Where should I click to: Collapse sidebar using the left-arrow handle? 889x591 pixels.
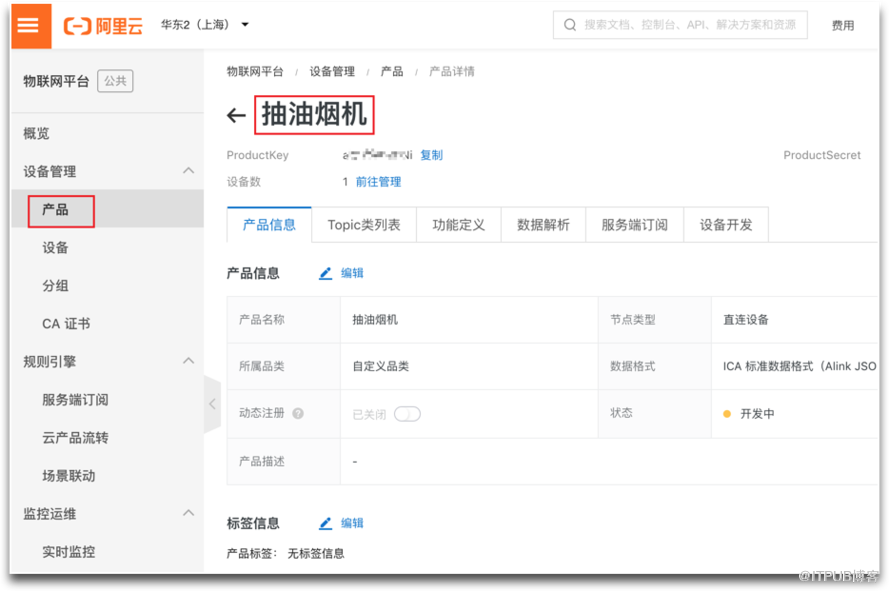pyautogui.click(x=212, y=404)
